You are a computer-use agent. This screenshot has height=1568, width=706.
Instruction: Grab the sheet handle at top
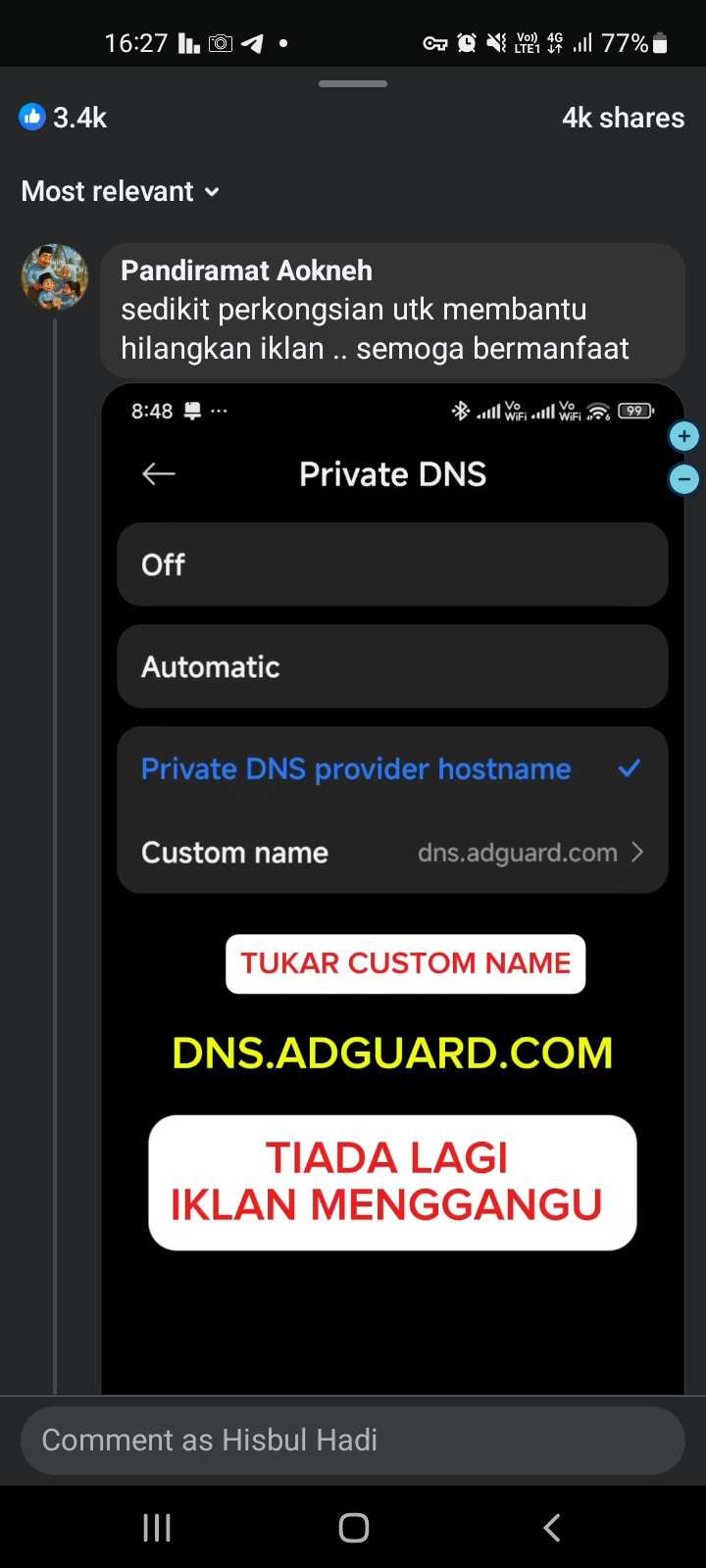click(x=353, y=83)
